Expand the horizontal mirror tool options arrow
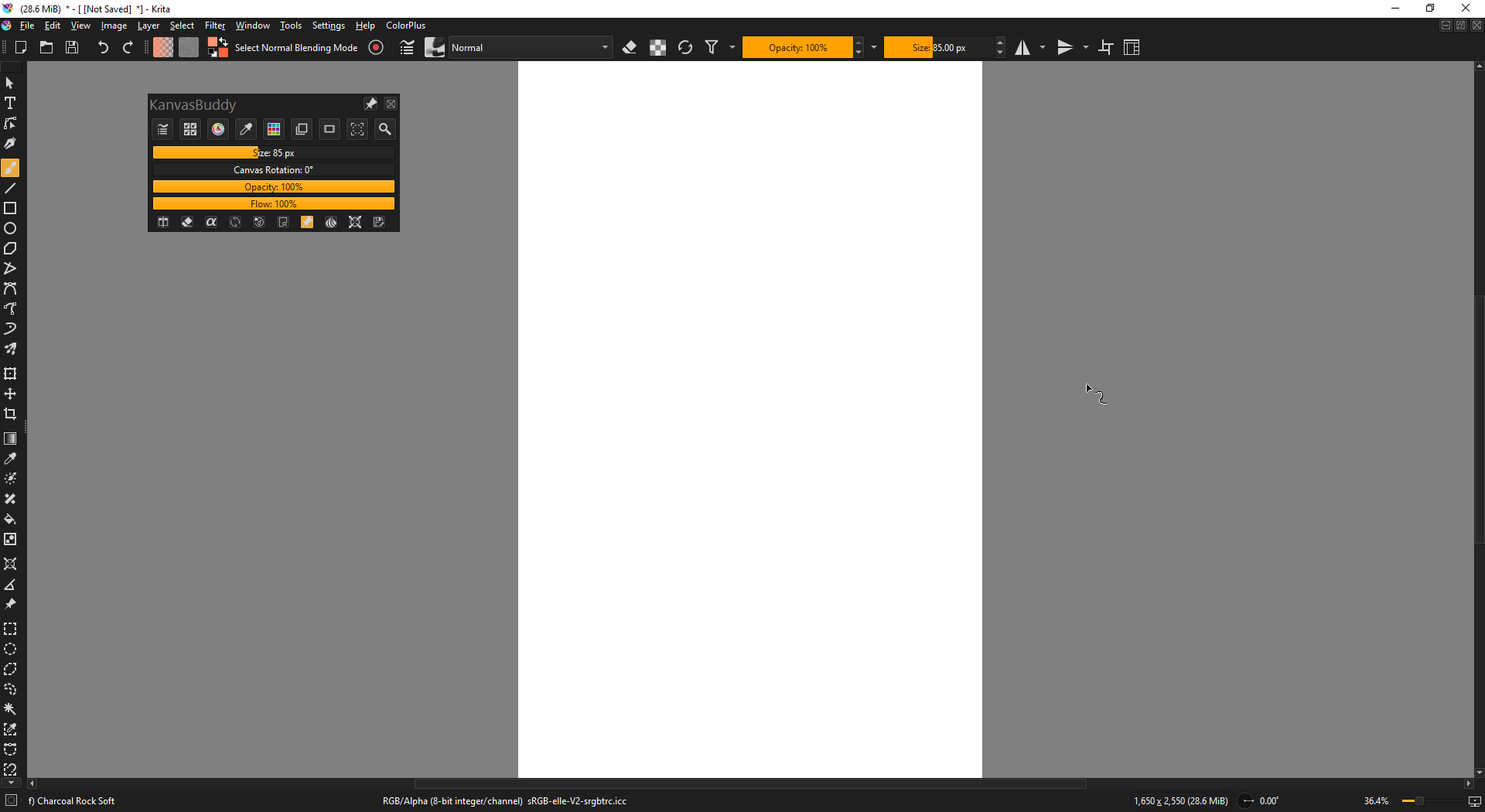Image resolution: width=1485 pixels, height=812 pixels. click(1043, 48)
